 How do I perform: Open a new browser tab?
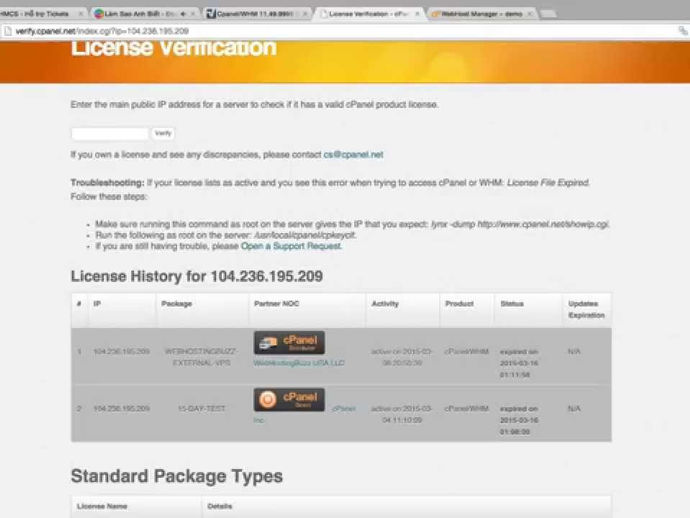click(x=548, y=14)
